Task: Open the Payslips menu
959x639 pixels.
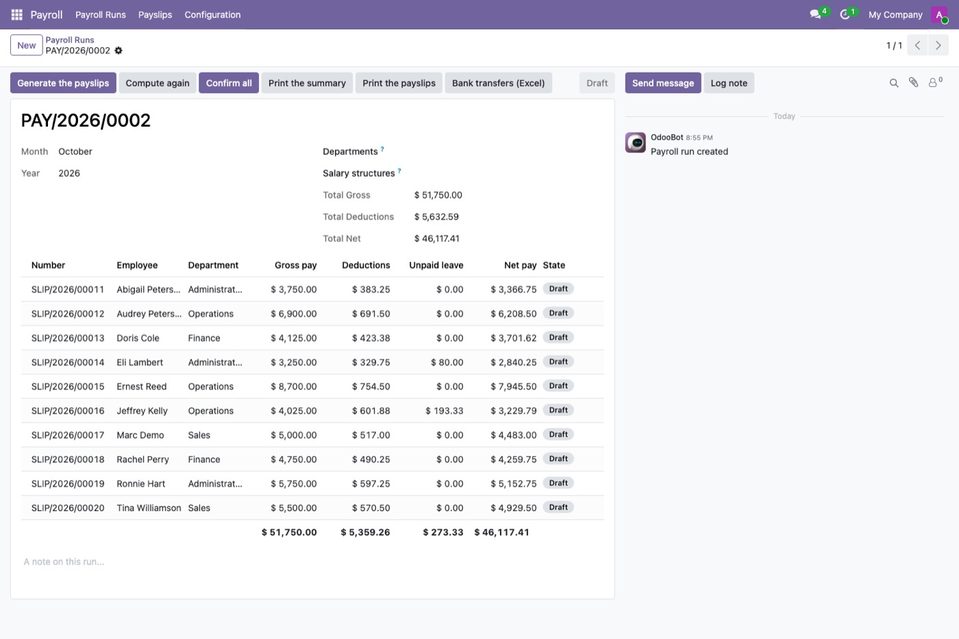Action: pyautogui.click(x=155, y=15)
